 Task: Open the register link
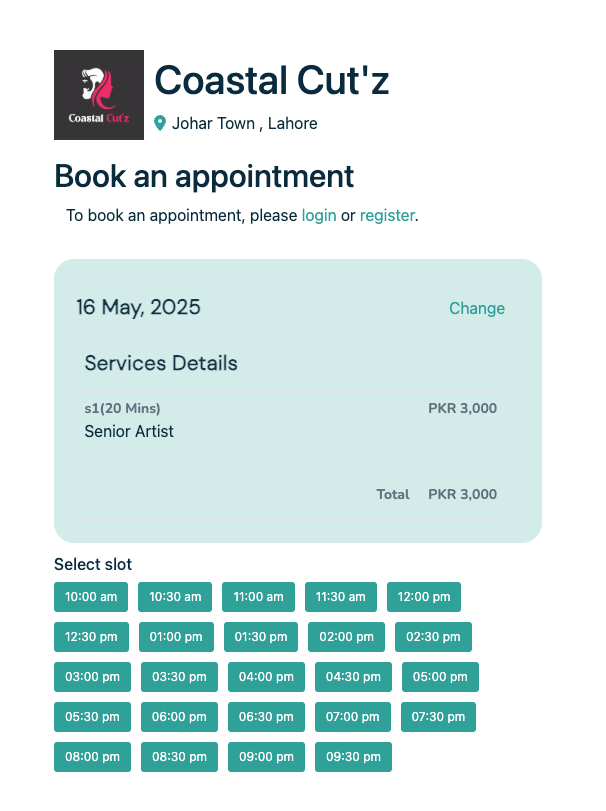coord(387,215)
